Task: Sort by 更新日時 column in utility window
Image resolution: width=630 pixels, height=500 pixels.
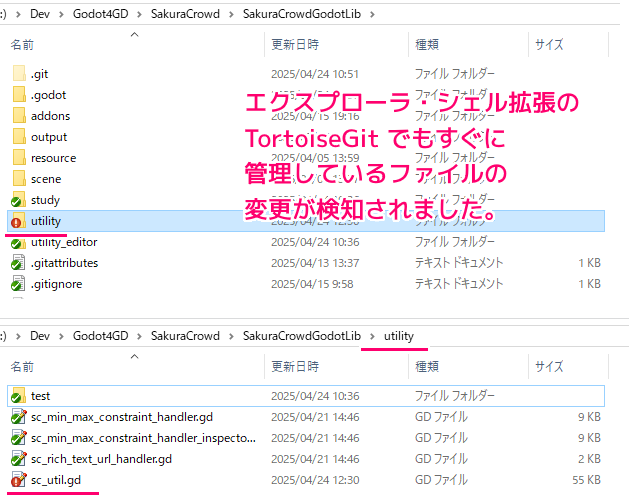Action: pos(295,367)
